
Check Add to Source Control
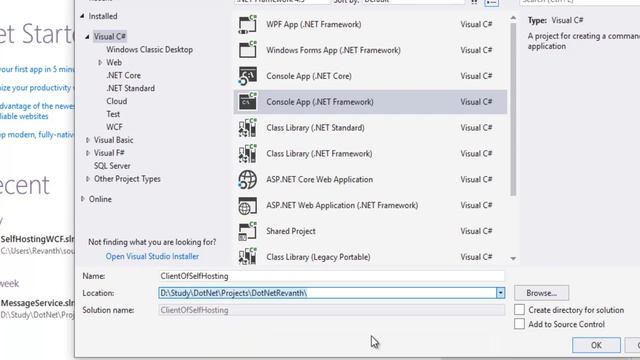click(519, 324)
